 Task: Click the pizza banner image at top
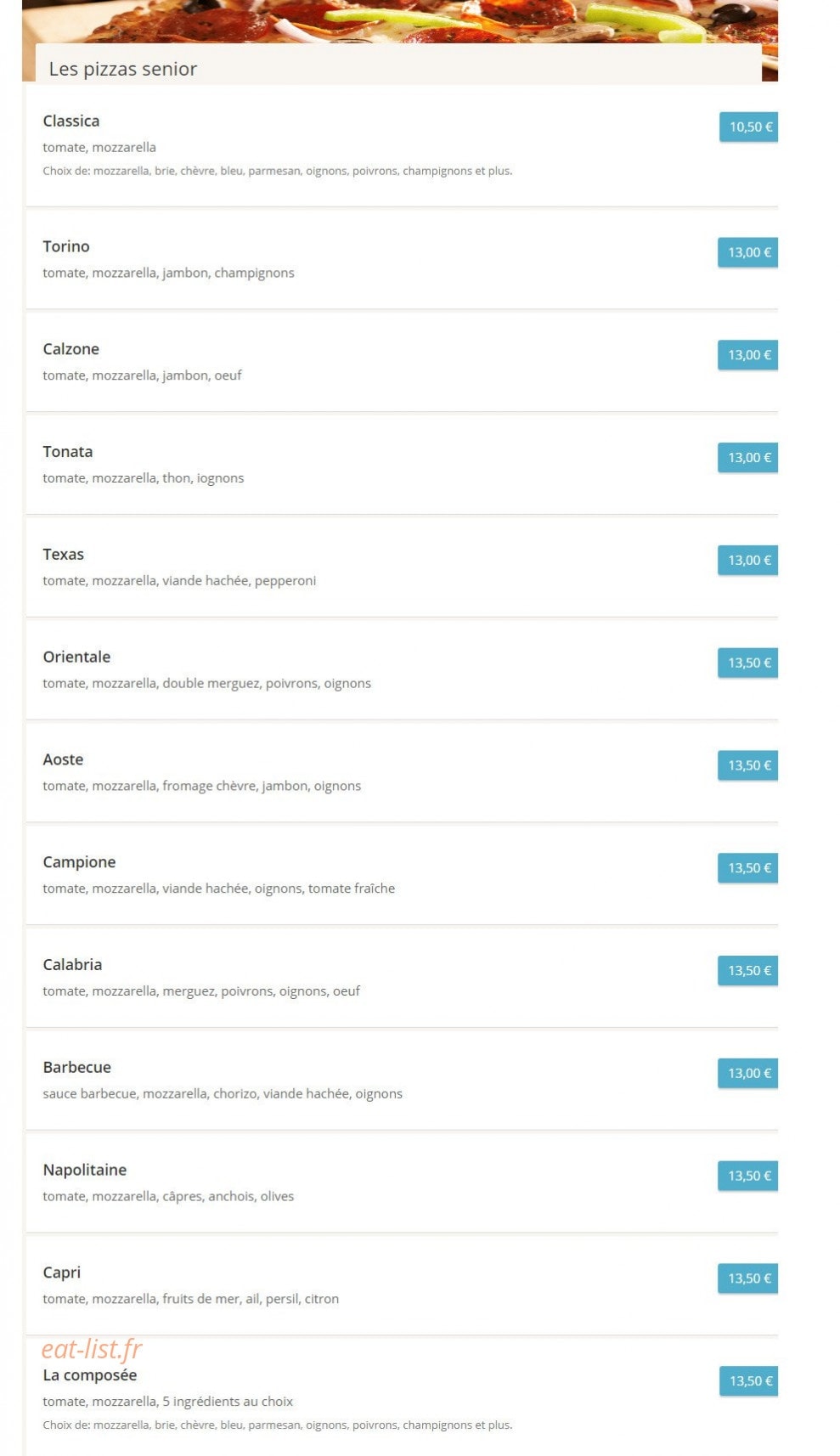pyautogui.click(x=399, y=20)
